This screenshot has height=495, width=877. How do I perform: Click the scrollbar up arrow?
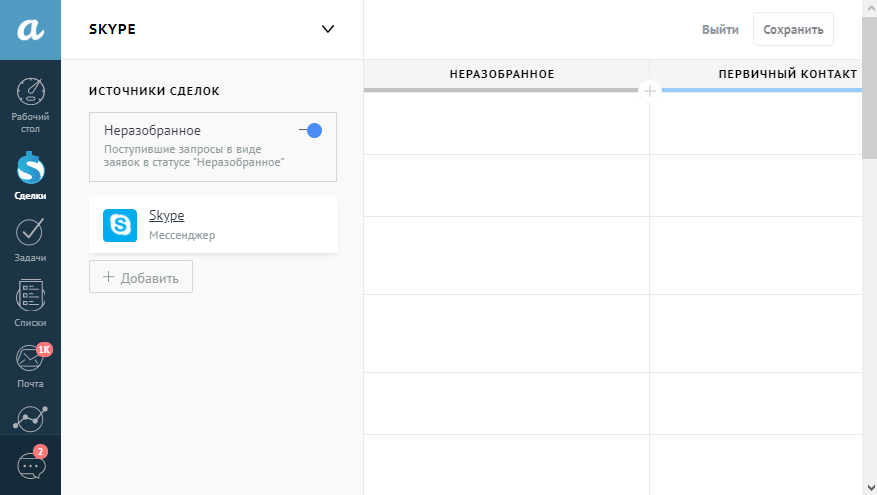pyautogui.click(x=870, y=7)
